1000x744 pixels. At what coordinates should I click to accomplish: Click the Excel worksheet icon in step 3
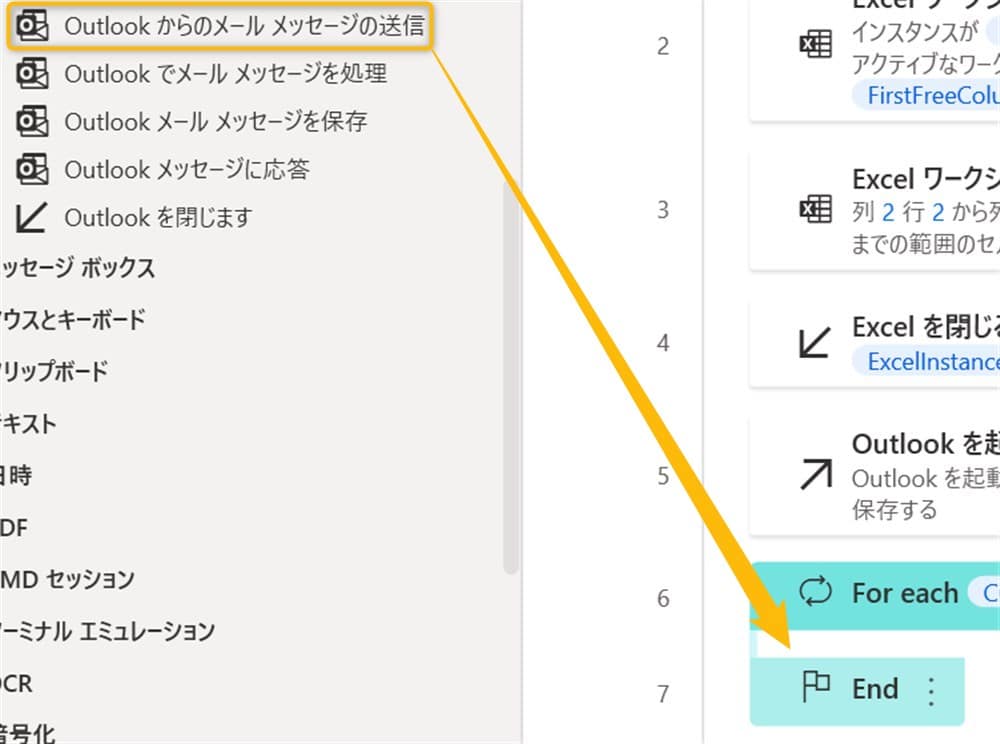coord(817,210)
